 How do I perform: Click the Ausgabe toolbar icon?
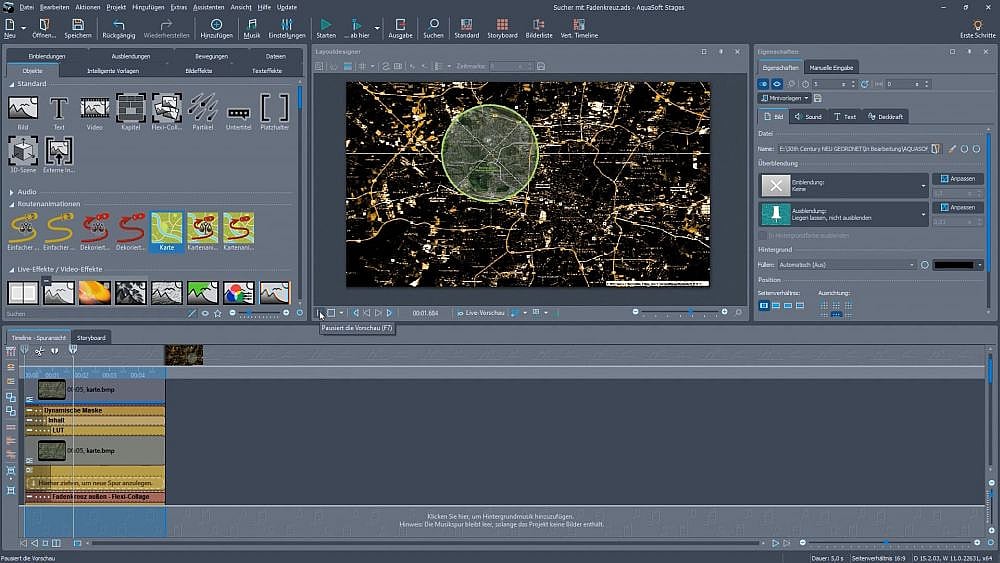click(x=400, y=24)
